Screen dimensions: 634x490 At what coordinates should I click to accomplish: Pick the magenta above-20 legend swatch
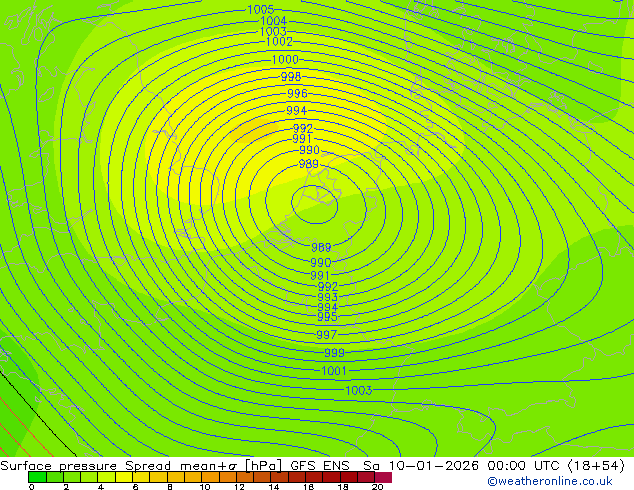click(x=383, y=477)
